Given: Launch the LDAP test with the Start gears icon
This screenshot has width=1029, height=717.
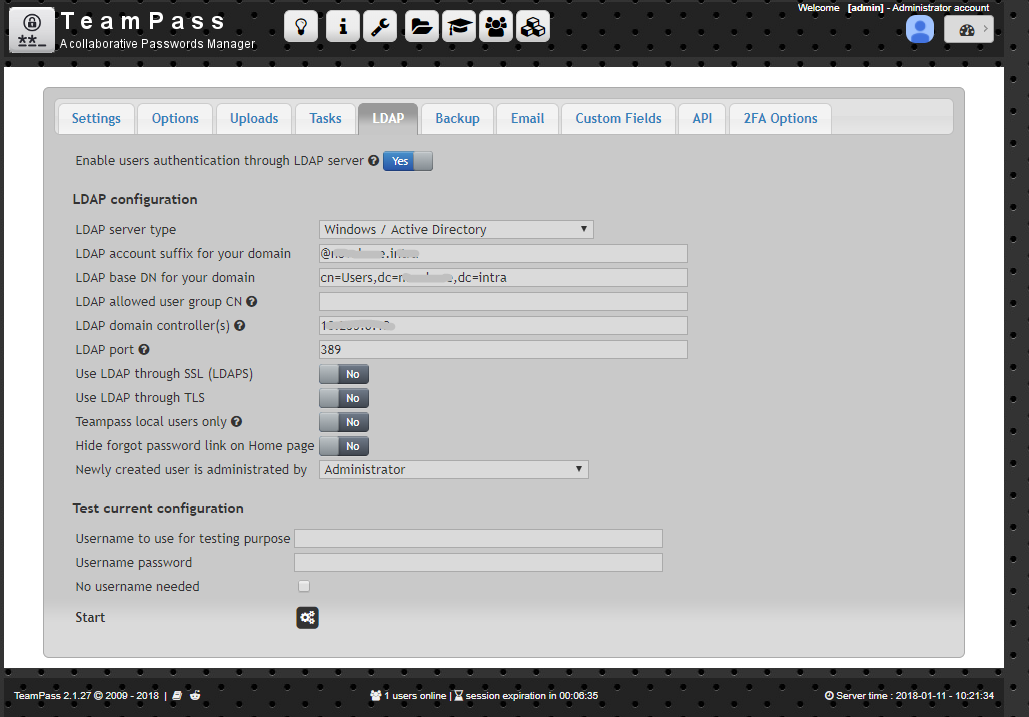Looking at the screenshot, I should pyautogui.click(x=307, y=617).
